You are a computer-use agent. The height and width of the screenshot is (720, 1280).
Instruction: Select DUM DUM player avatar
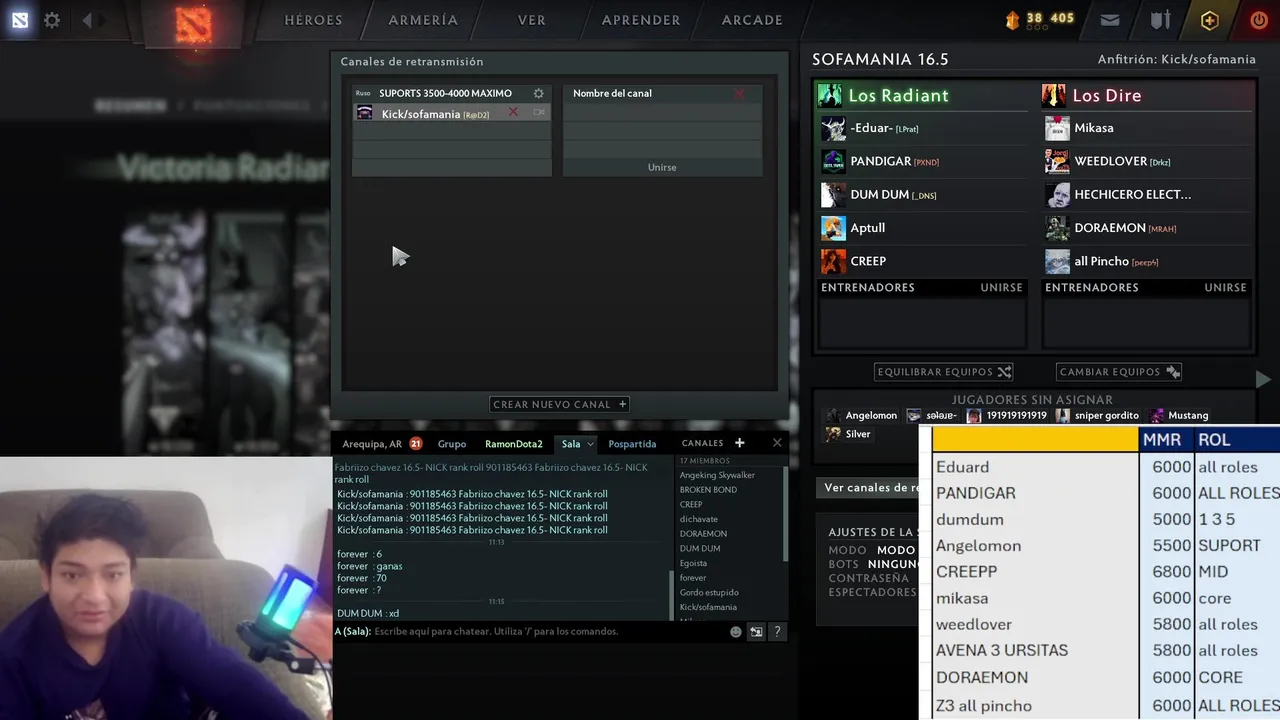[833, 195]
